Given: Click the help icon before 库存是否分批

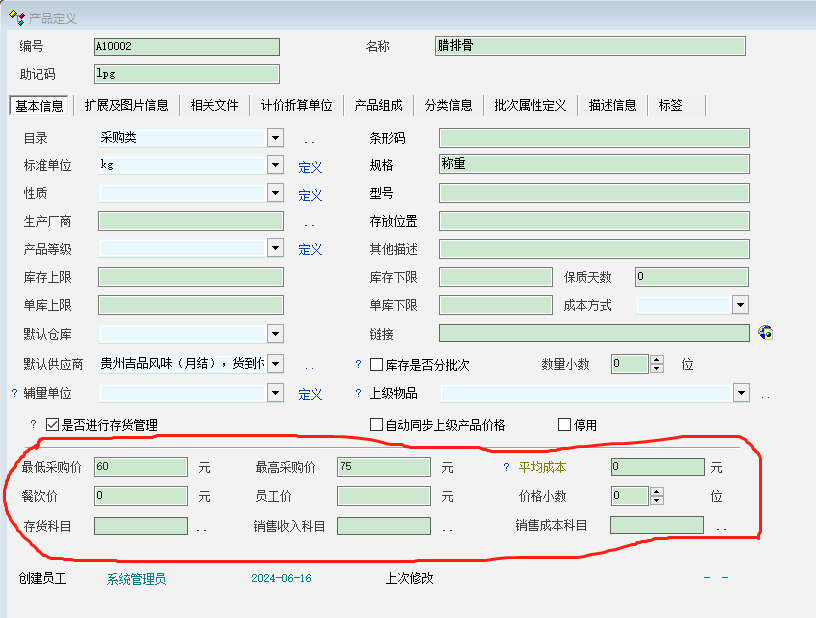Looking at the screenshot, I should click(x=358, y=365).
